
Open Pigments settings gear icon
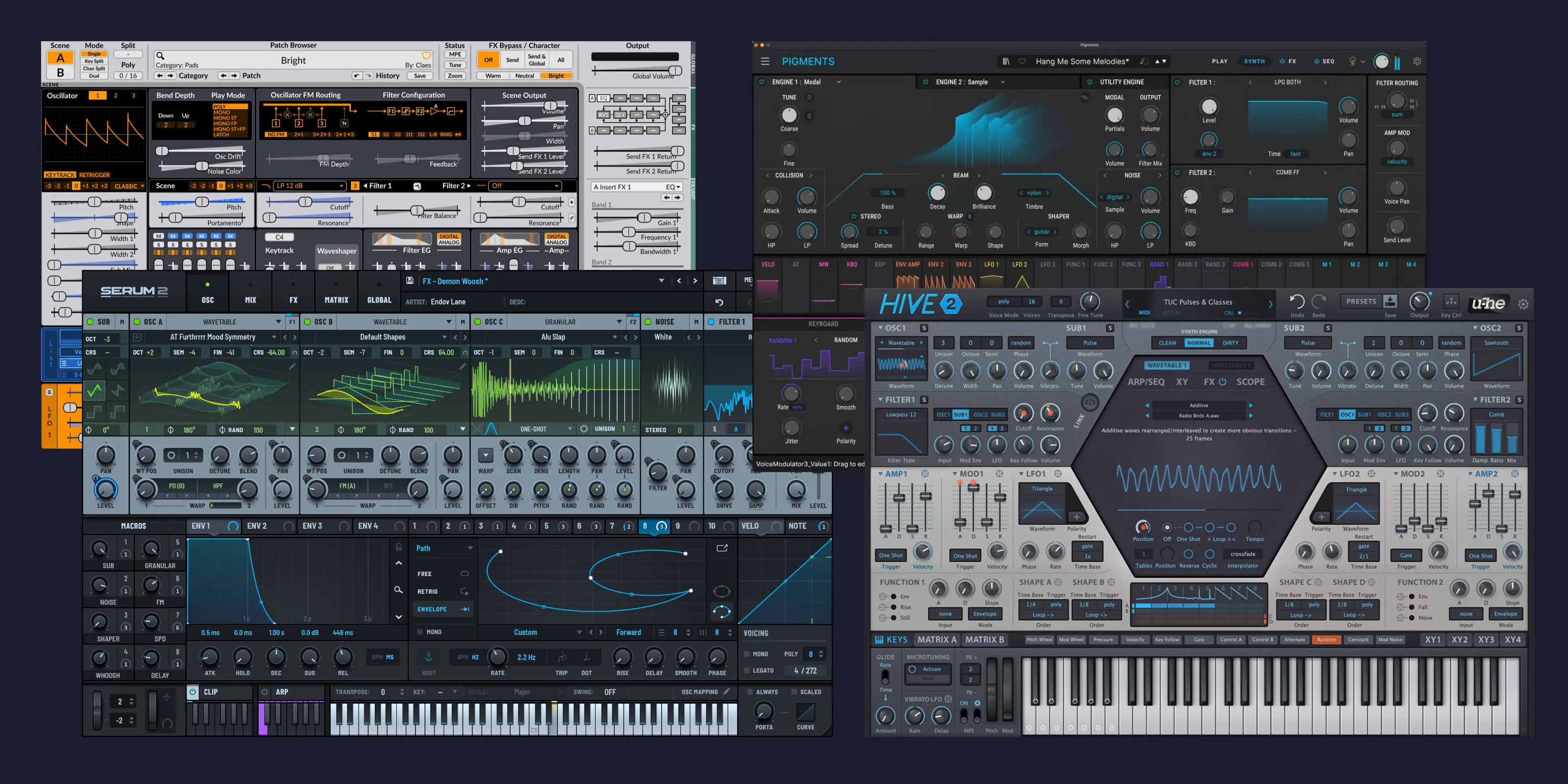1417,62
